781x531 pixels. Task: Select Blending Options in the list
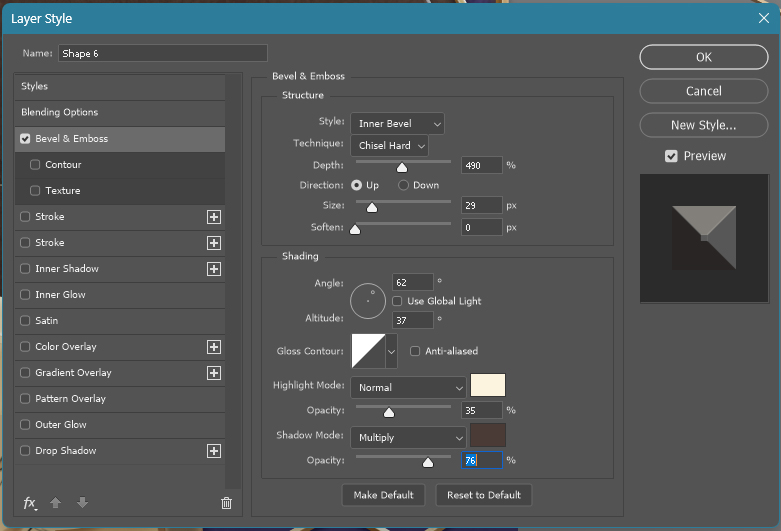pyautogui.click(x=120, y=112)
